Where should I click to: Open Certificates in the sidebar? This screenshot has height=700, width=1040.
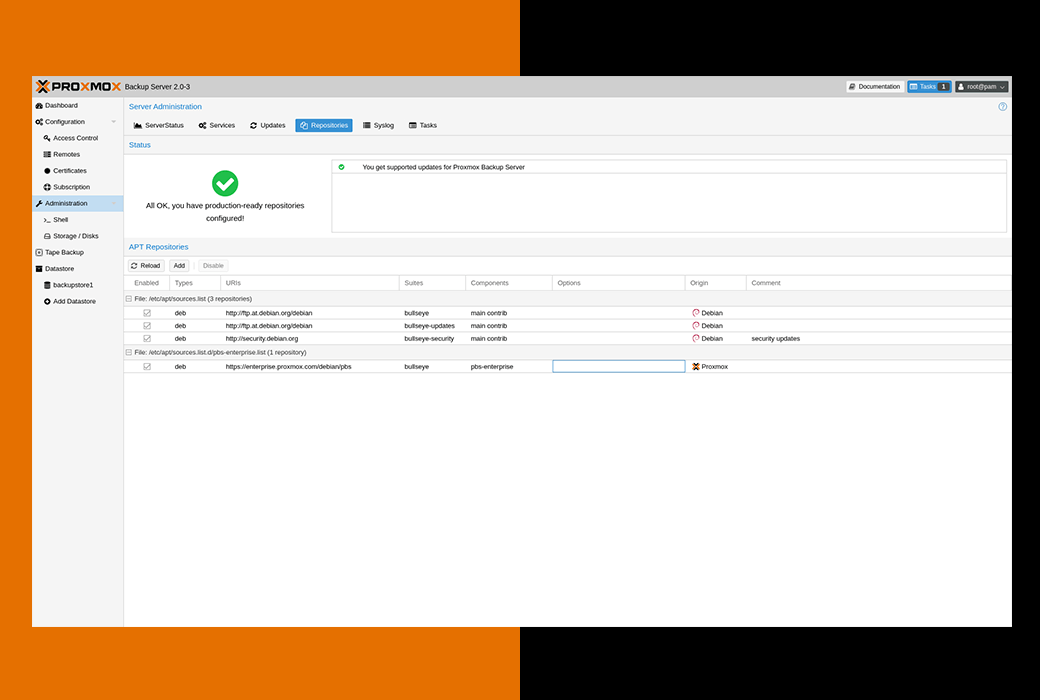tap(78, 171)
